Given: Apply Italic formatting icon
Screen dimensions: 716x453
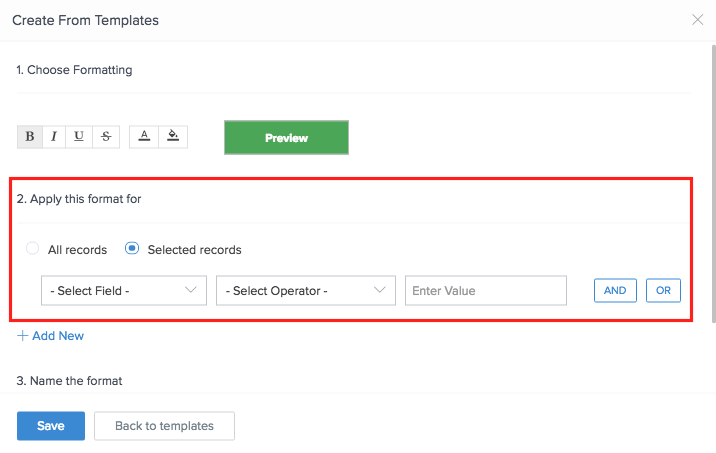Looking at the screenshot, I should point(54,137).
